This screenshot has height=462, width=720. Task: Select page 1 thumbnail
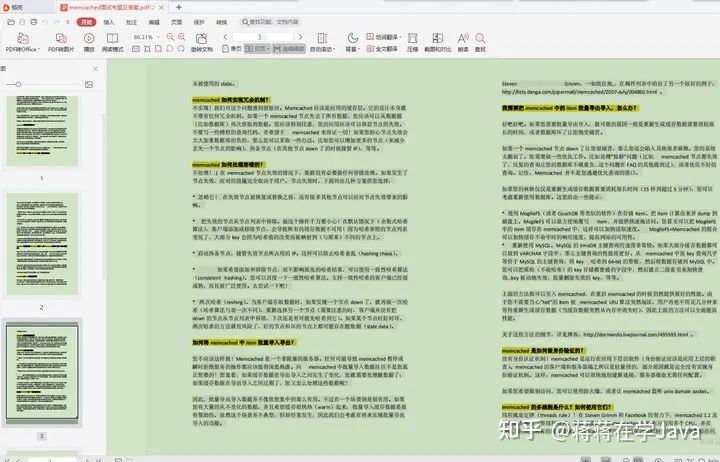click(x=42, y=130)
